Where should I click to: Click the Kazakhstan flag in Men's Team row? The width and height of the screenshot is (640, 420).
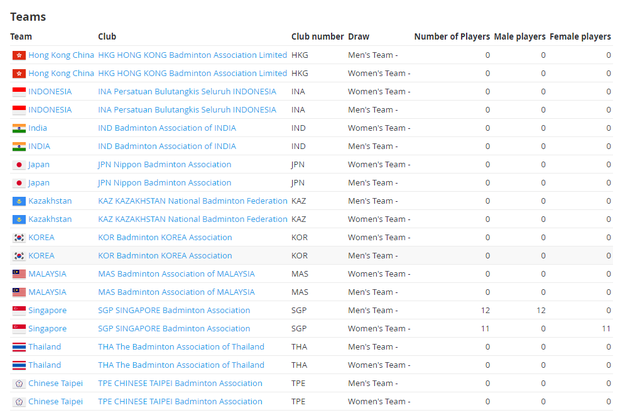pyautogui.click(x=19, y=201)
